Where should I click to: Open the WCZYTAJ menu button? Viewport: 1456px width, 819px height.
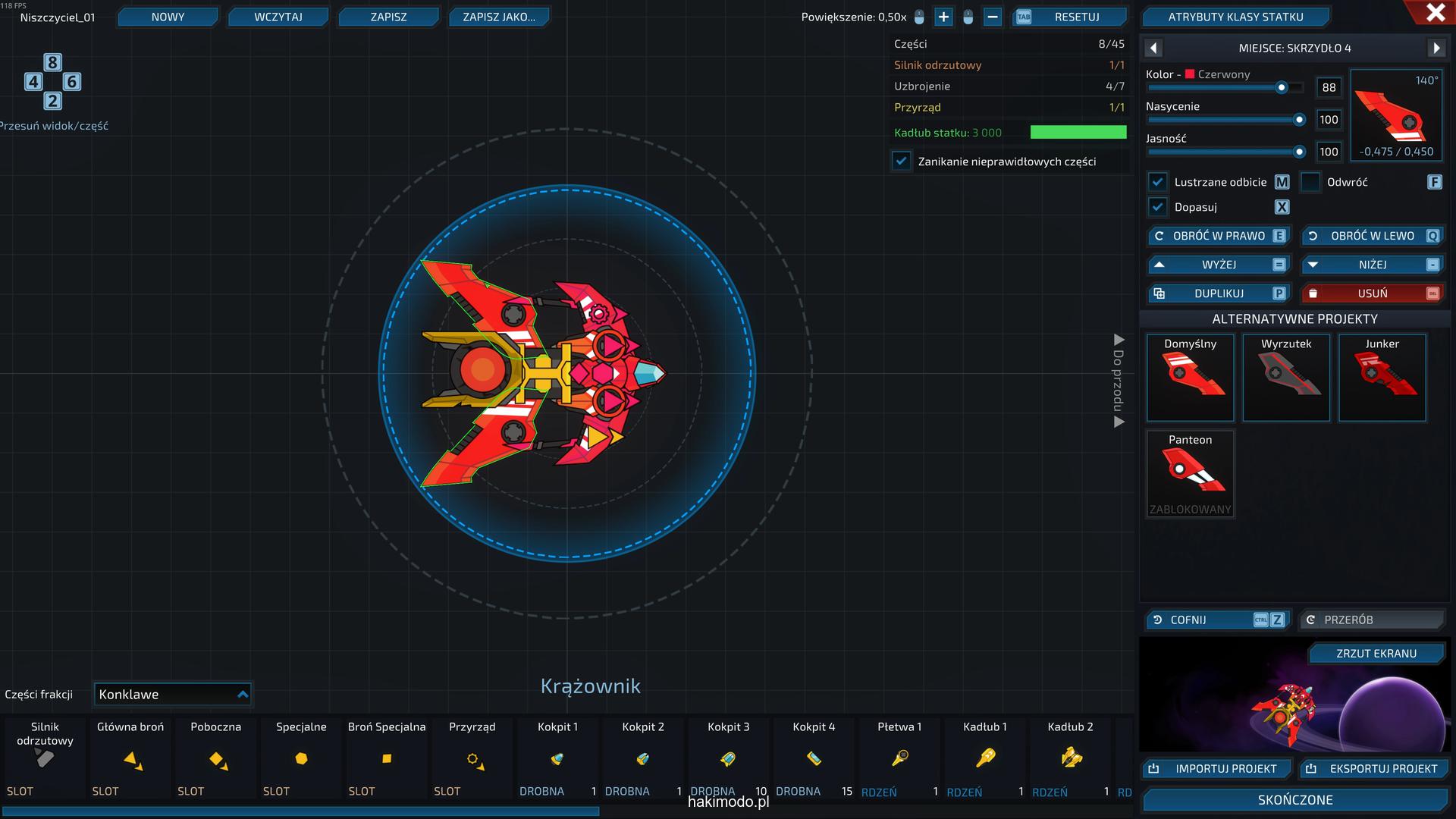tap(278, 17)
